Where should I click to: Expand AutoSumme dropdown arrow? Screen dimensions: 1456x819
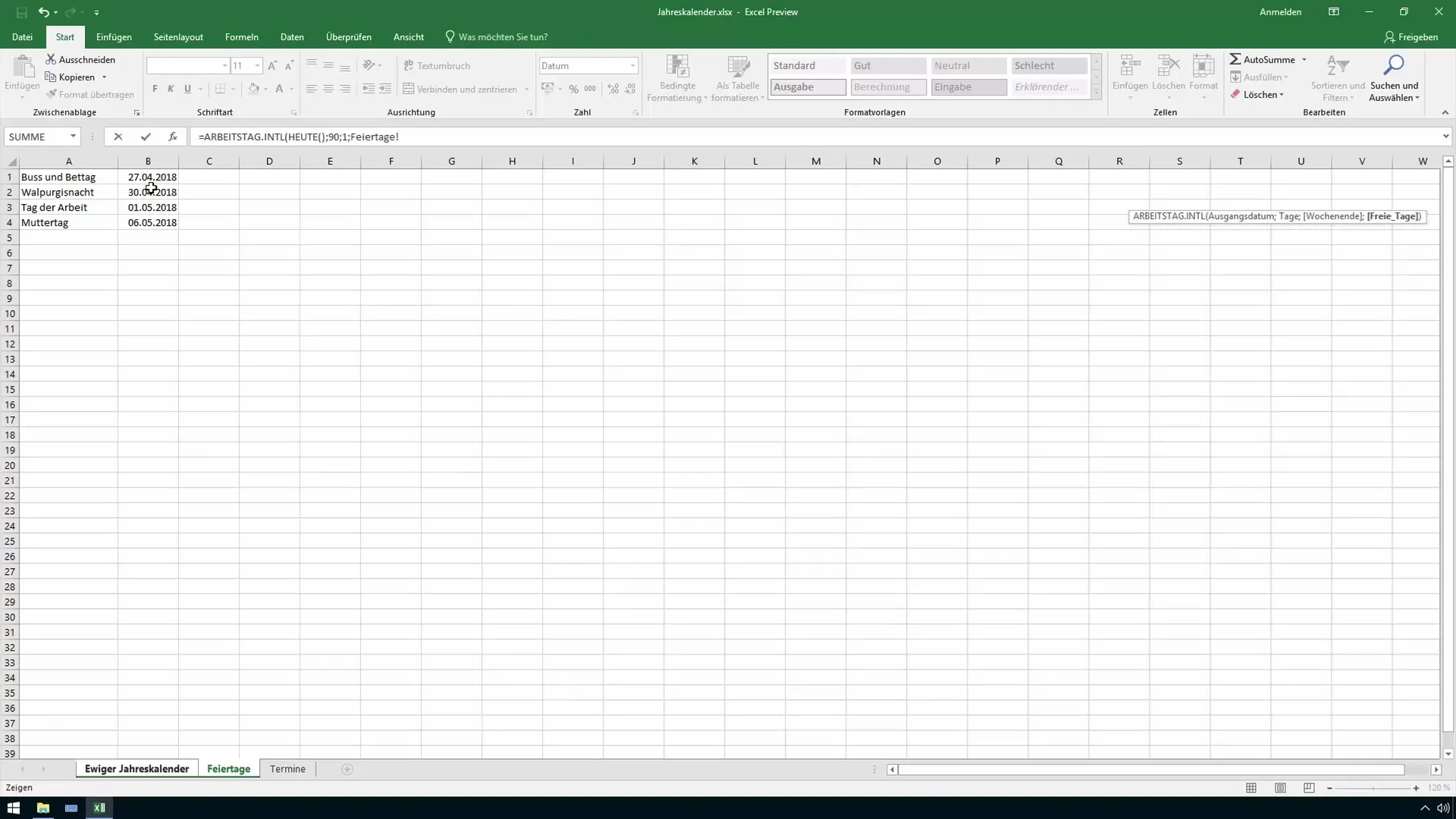(1304, 59)
